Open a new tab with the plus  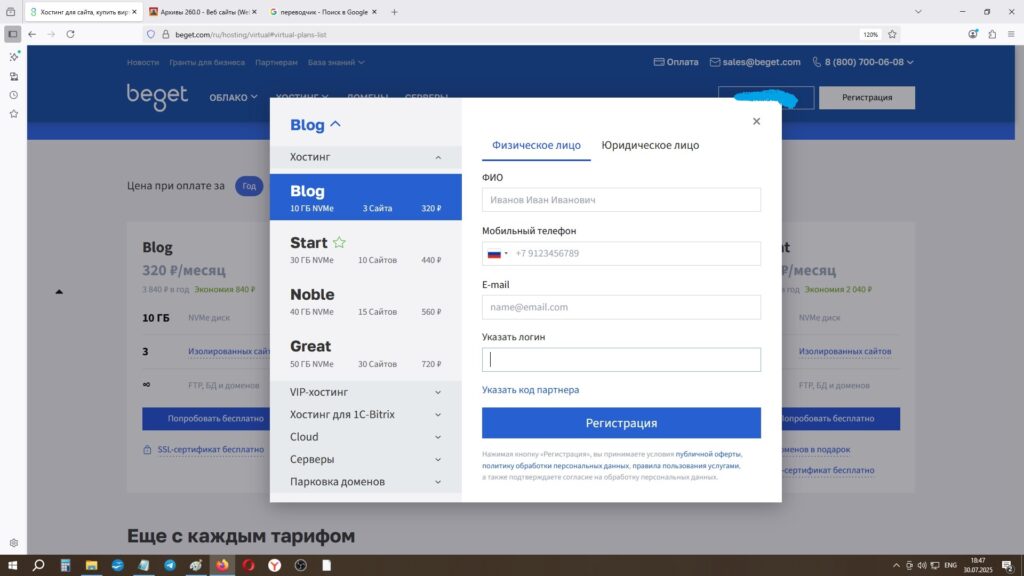(394, 12)
